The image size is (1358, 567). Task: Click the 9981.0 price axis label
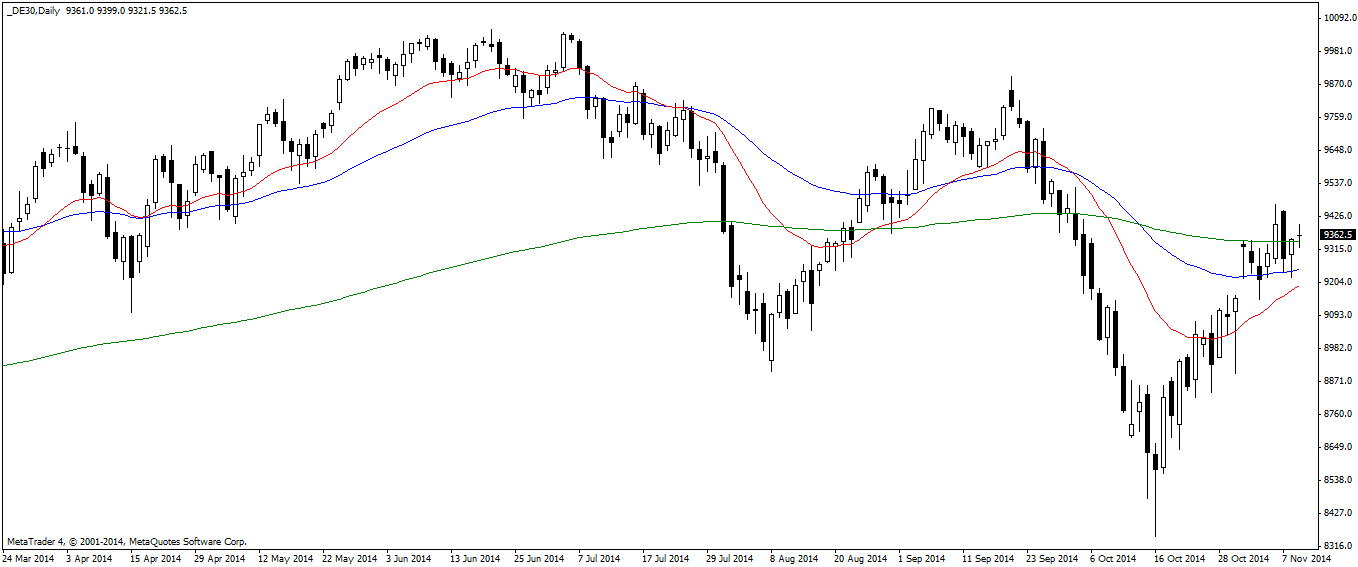(1337, 51)
